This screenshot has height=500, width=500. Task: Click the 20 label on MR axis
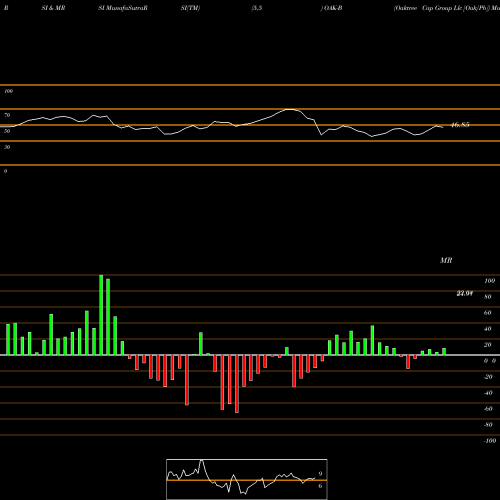click(488, 345)
